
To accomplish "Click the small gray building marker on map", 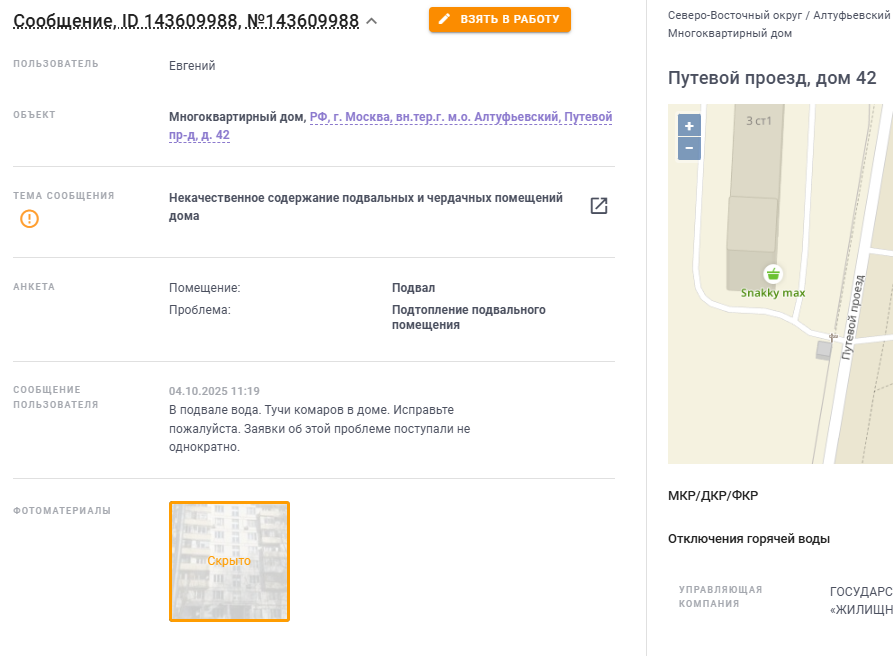I will coord(824,350).
